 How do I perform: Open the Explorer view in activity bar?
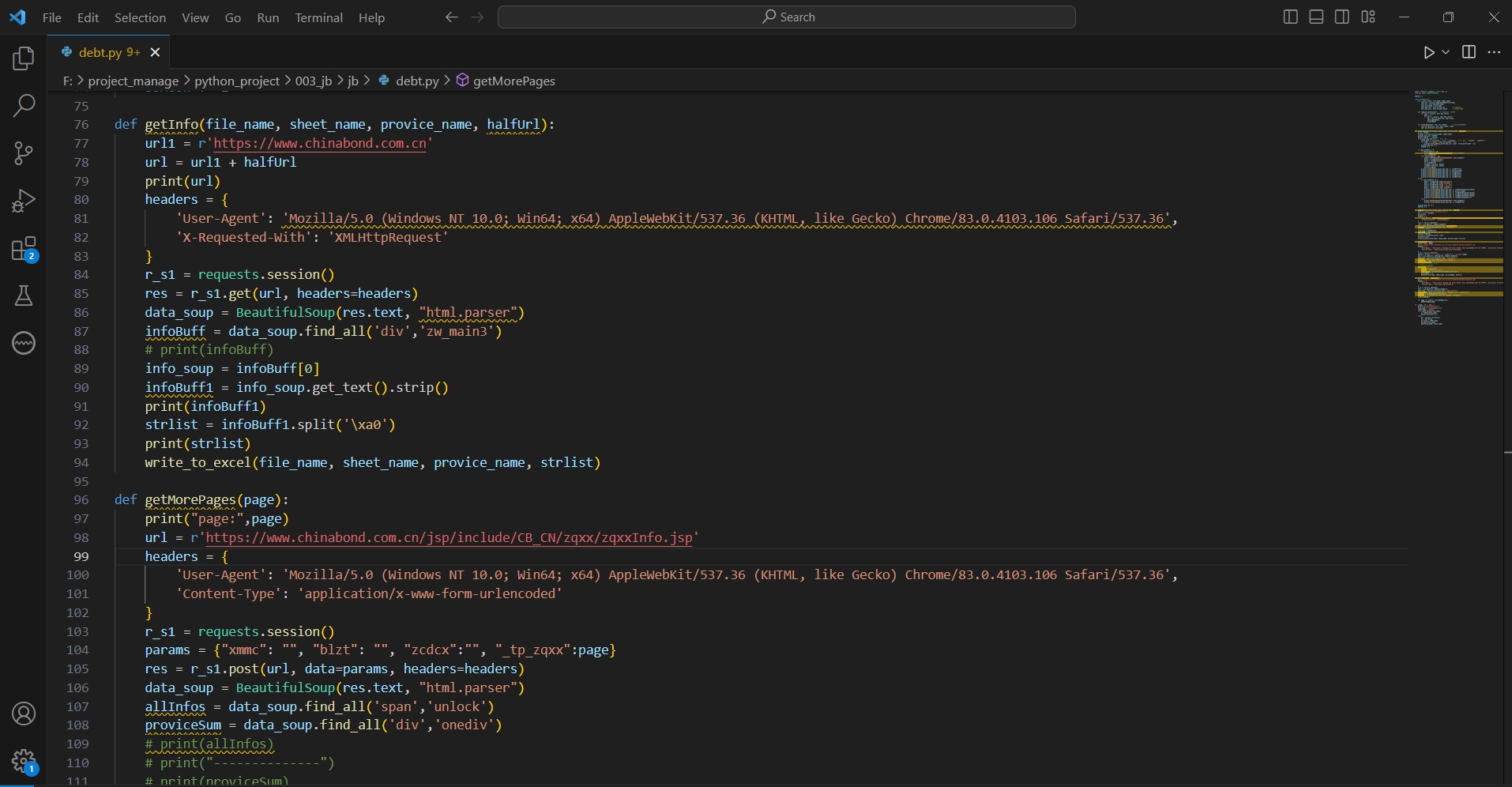[x=24, y=58]
